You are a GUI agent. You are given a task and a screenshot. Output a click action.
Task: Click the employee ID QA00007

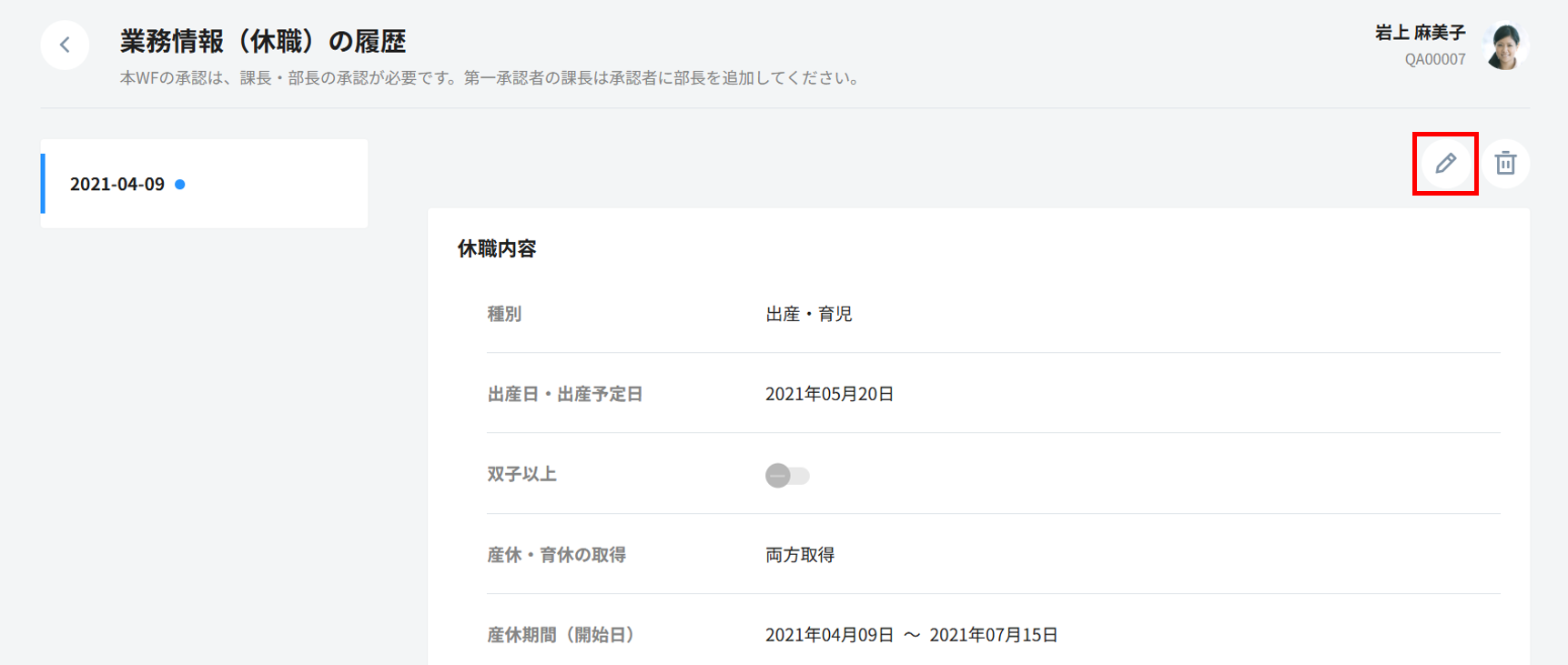pos(1434,60)
